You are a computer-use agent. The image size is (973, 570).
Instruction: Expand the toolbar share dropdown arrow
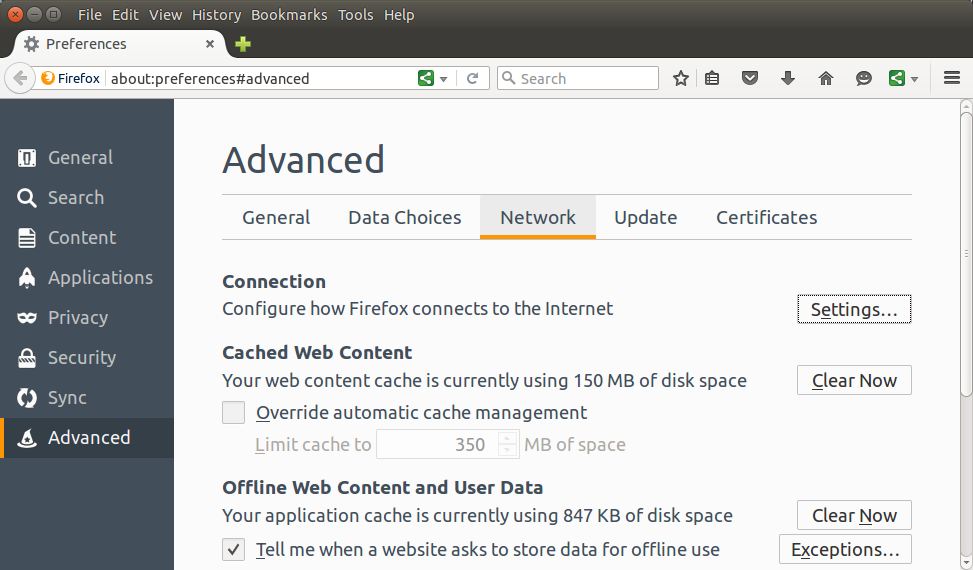(x=915, y=79)
